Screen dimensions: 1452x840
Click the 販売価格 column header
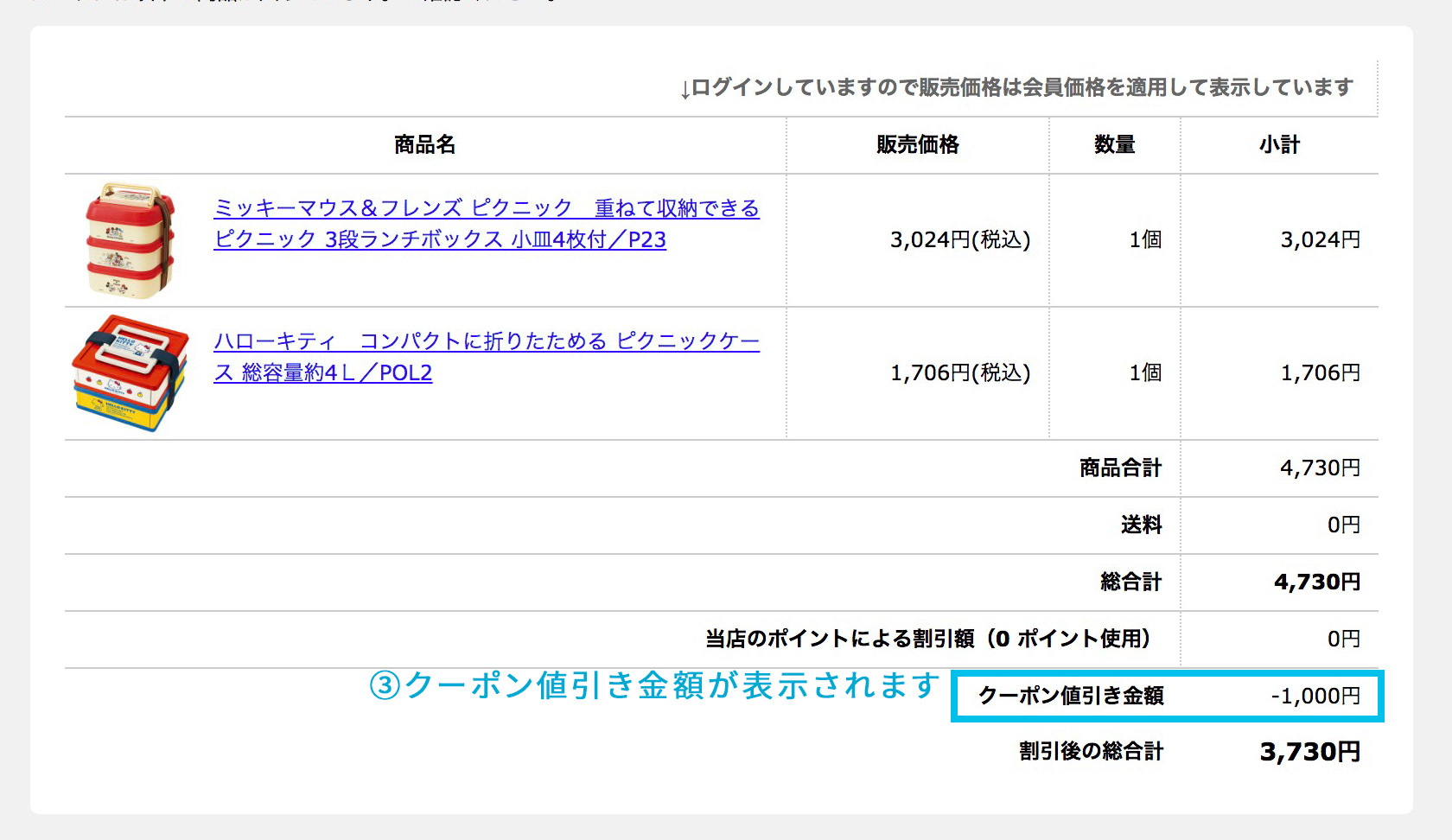coord(918,144)
